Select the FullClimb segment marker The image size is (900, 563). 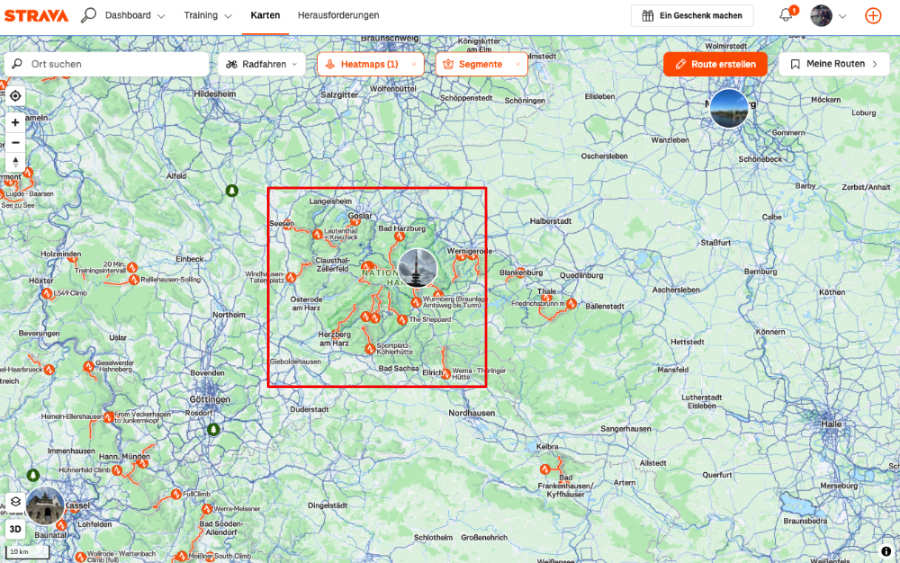pyautogui.click(x=176, y=494)
